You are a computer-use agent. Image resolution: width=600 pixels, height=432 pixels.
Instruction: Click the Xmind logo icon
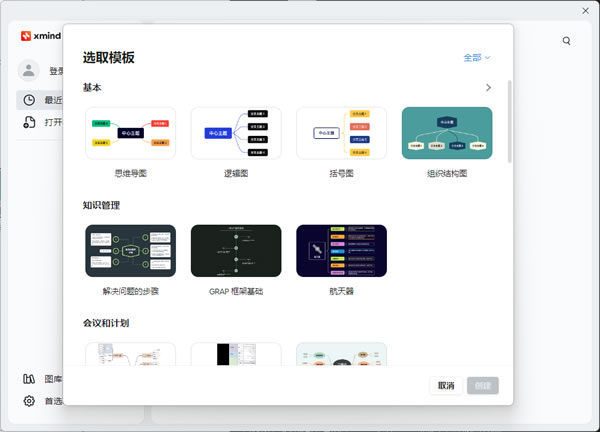click(26, 37)
